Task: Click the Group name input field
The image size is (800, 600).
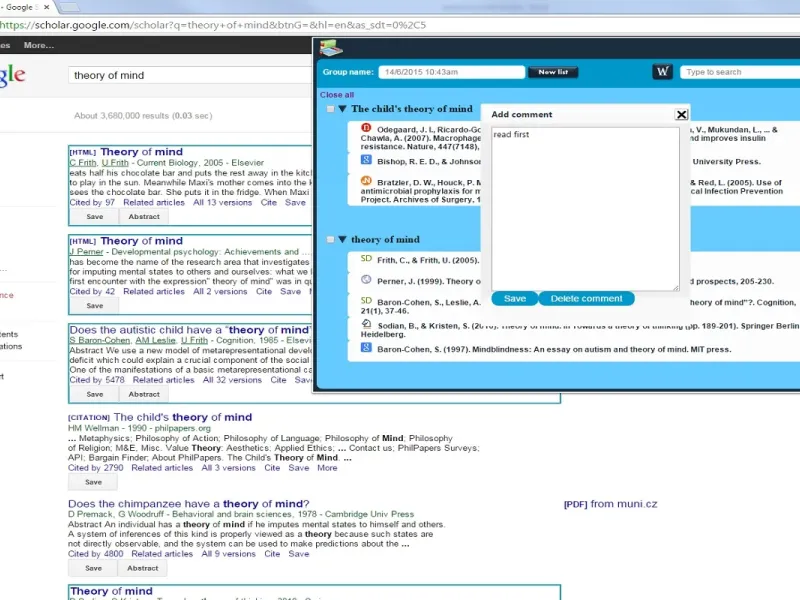Action: [x=452, y=72]
